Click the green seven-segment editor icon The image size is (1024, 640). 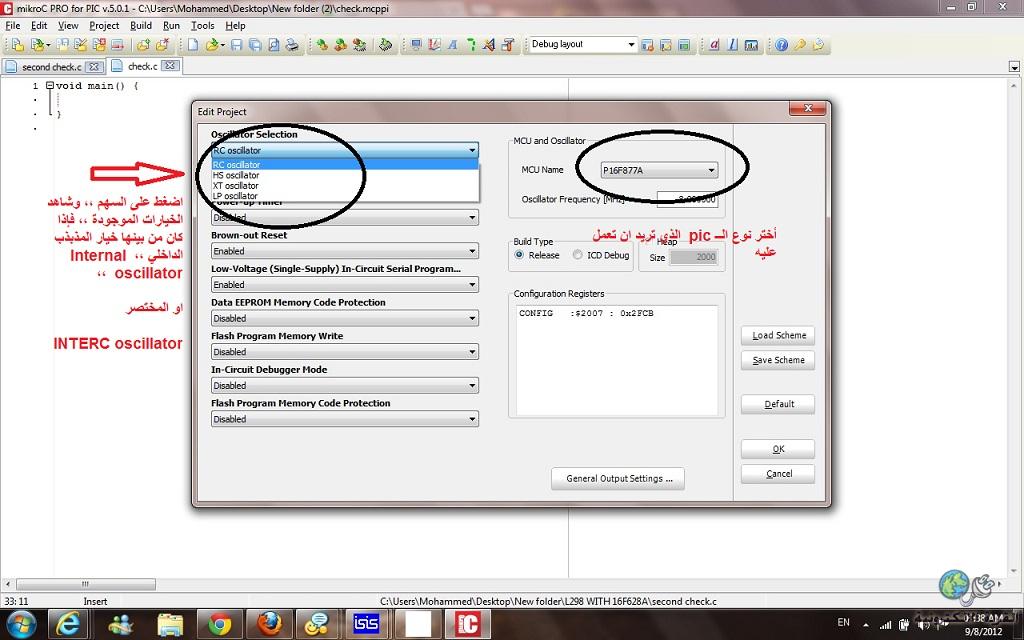click(471, 45)
